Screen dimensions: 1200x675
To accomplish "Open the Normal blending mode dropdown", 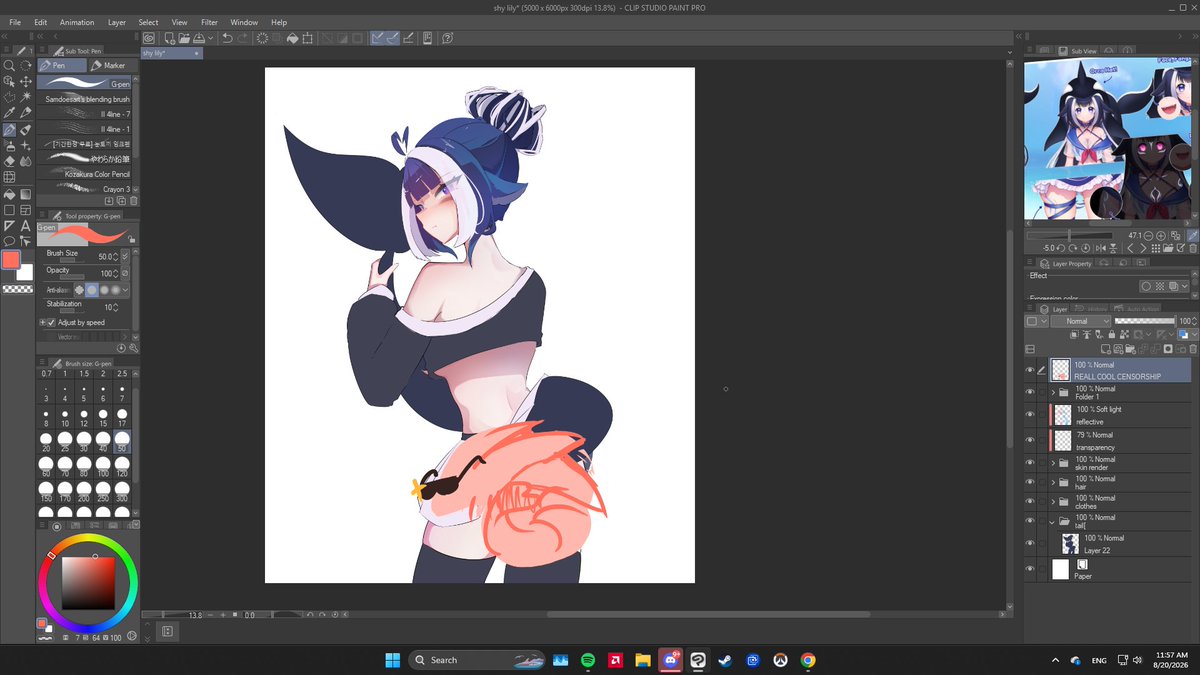I will [x=1081, y=321].
